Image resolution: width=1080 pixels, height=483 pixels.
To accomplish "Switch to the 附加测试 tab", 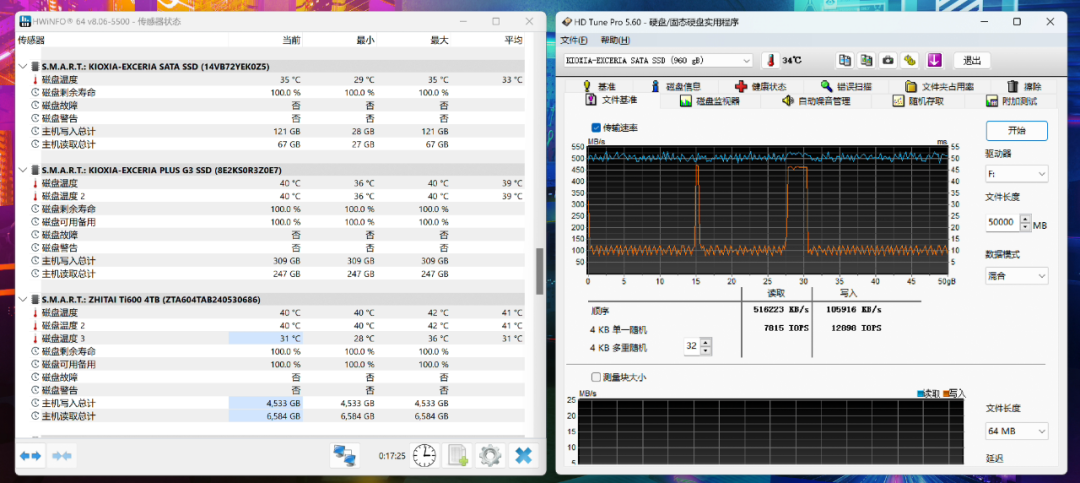I will click(1012, 101).
